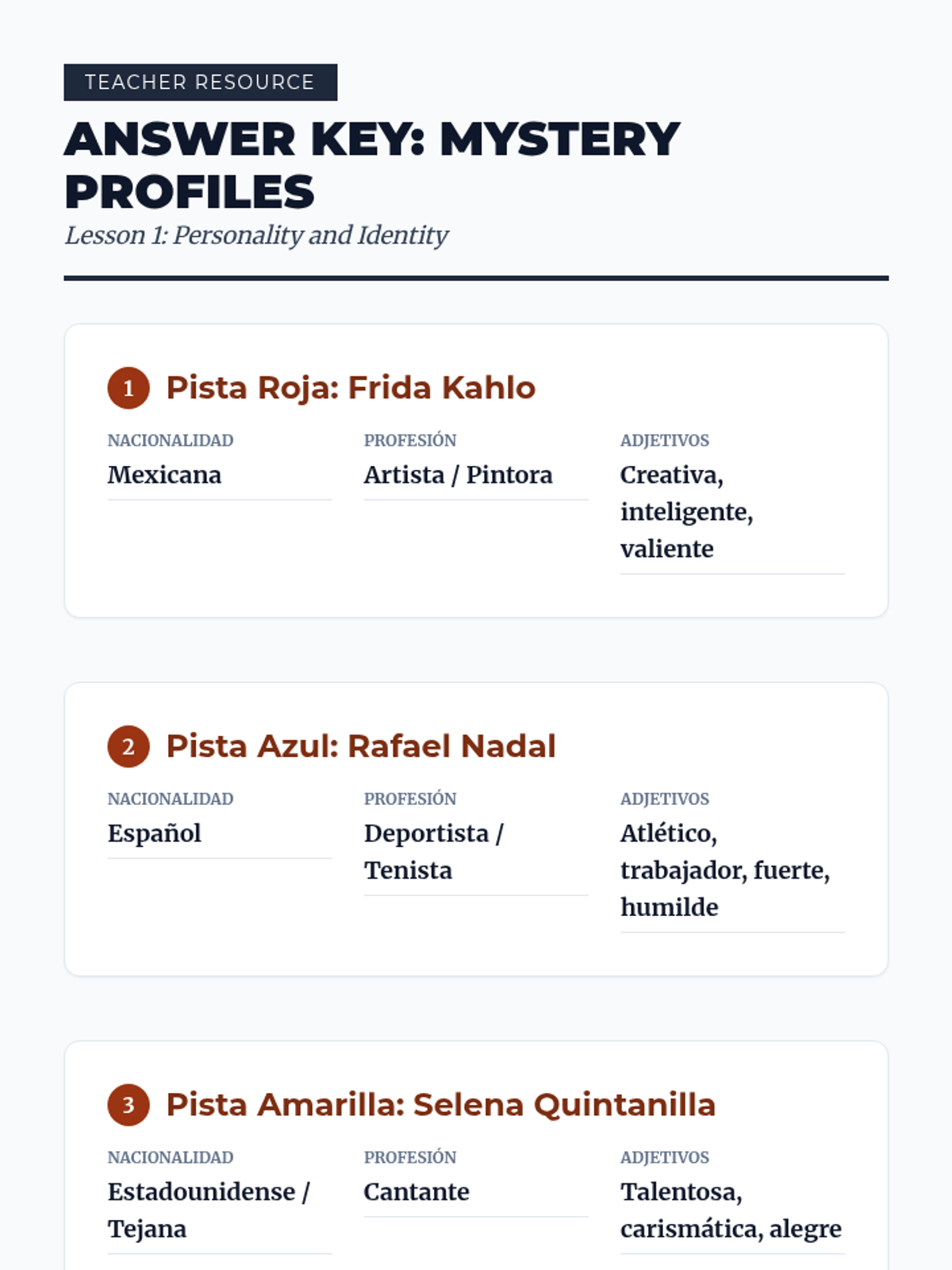Click the Deportista / Tenista profession value
Viewport: 952px width, 1270px height.
pyautogui.click(x=433, y=852)
